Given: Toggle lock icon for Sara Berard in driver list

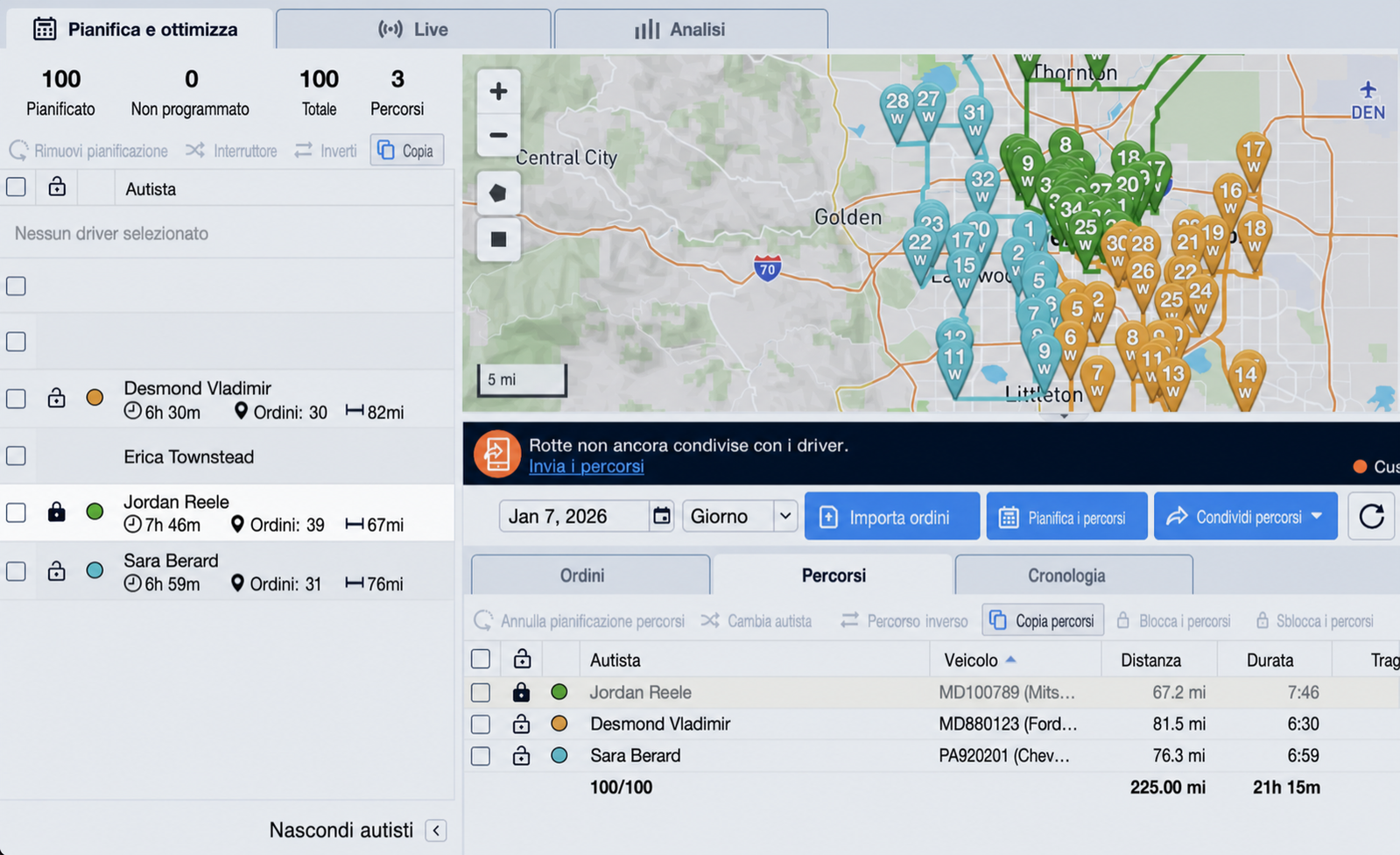Looking at the screenshot, I should tap(57, 571).
